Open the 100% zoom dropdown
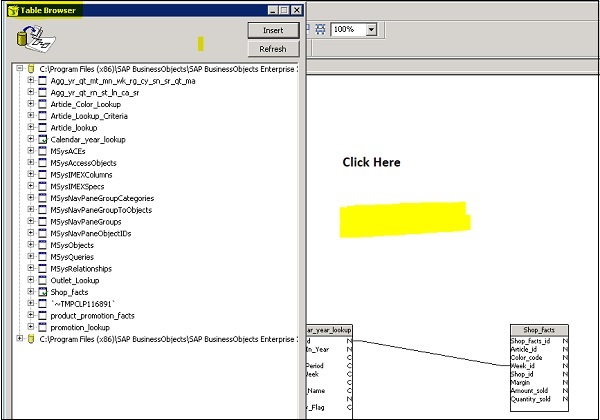 point(371,30)
